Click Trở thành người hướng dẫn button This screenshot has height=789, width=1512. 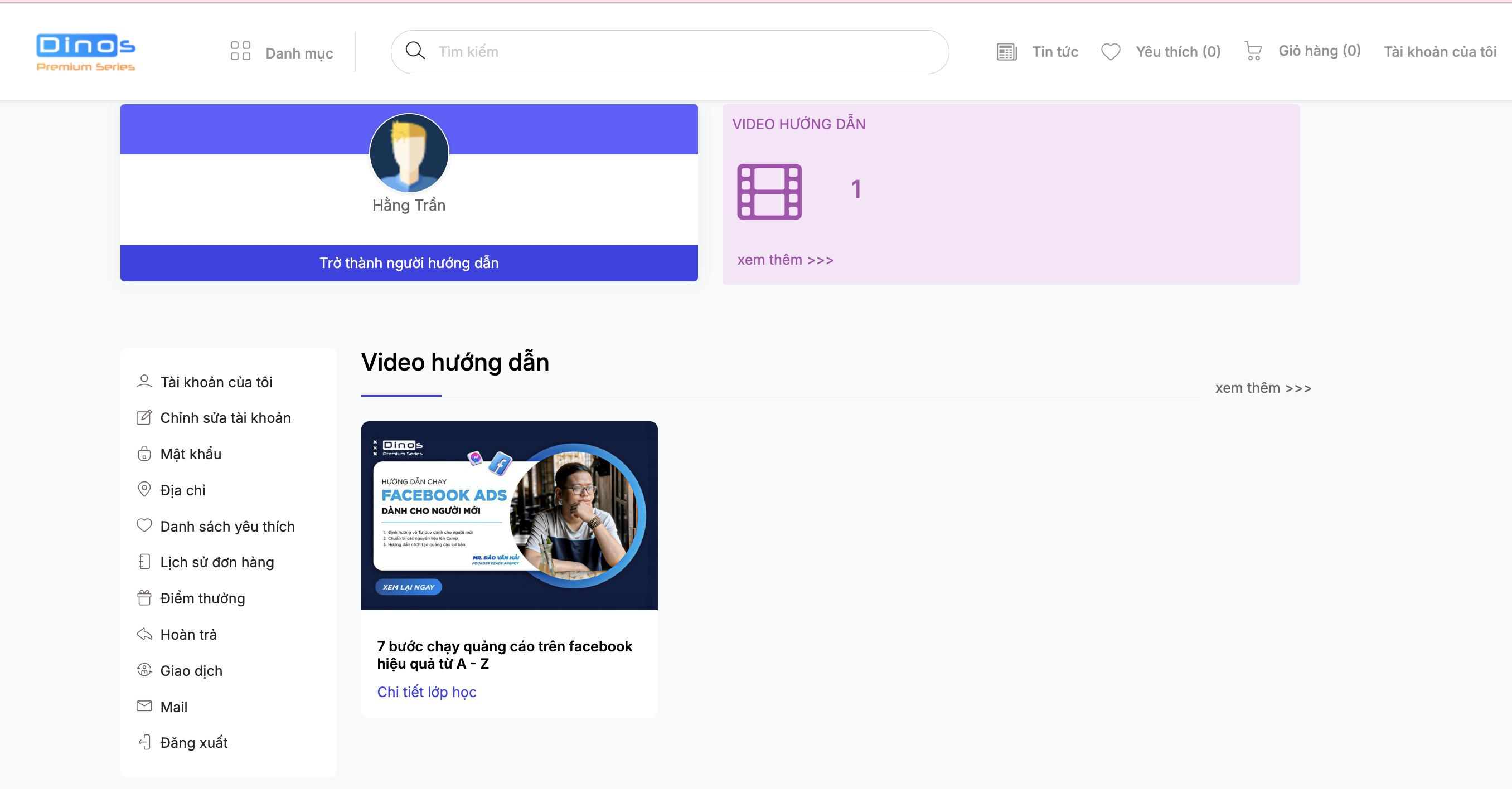[409, 262]
